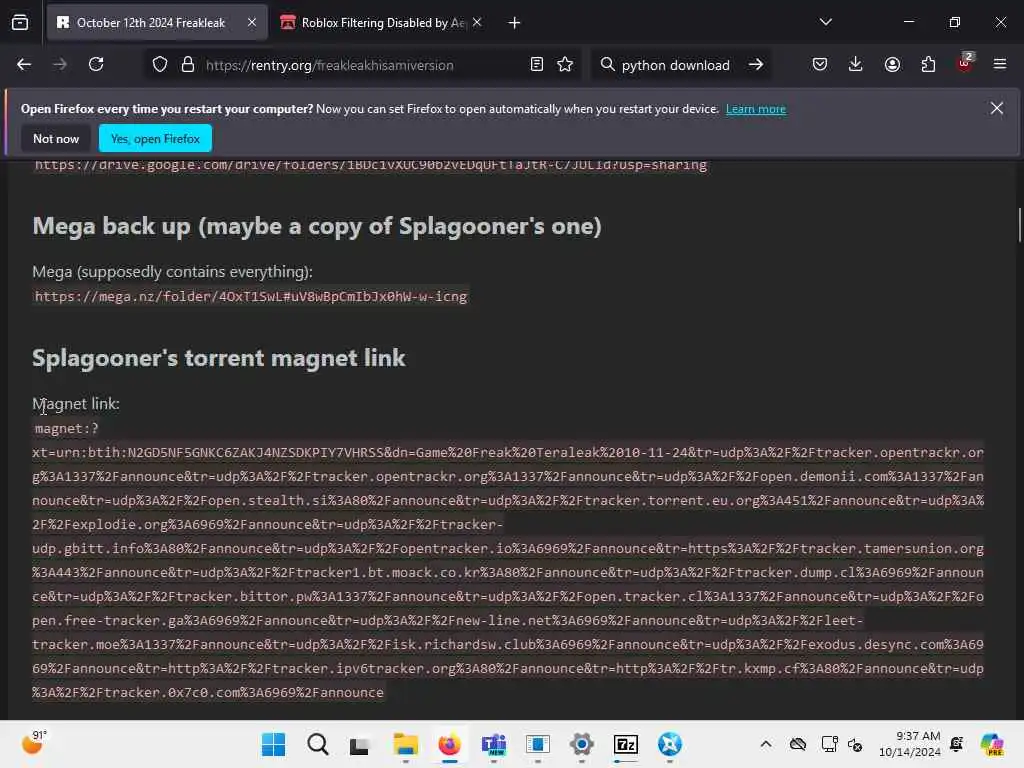Viewport: 1024px width, 768px height.
Task: Close the October 12th 2024 Freakleak tab
Action: (x=252, y=23)
